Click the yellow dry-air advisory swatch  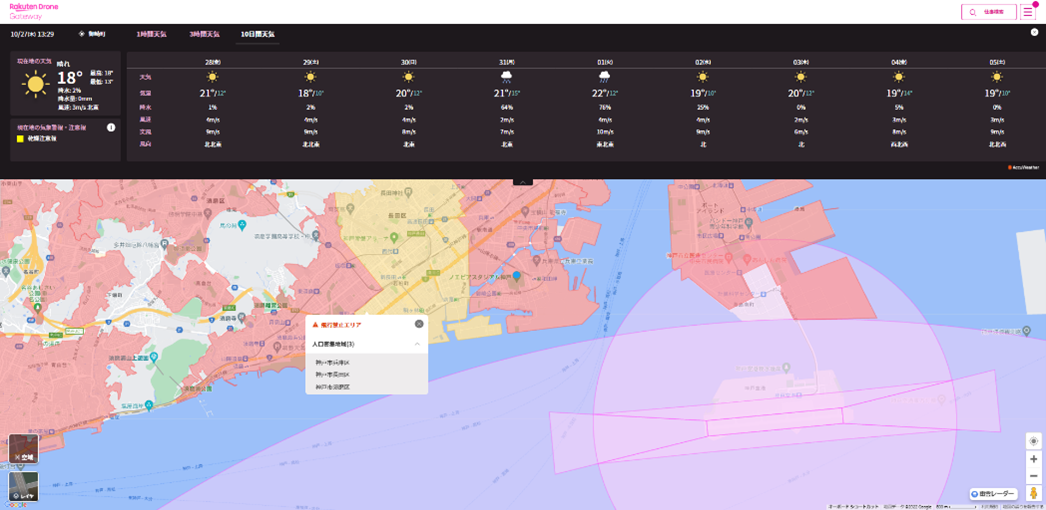point(21,139)
